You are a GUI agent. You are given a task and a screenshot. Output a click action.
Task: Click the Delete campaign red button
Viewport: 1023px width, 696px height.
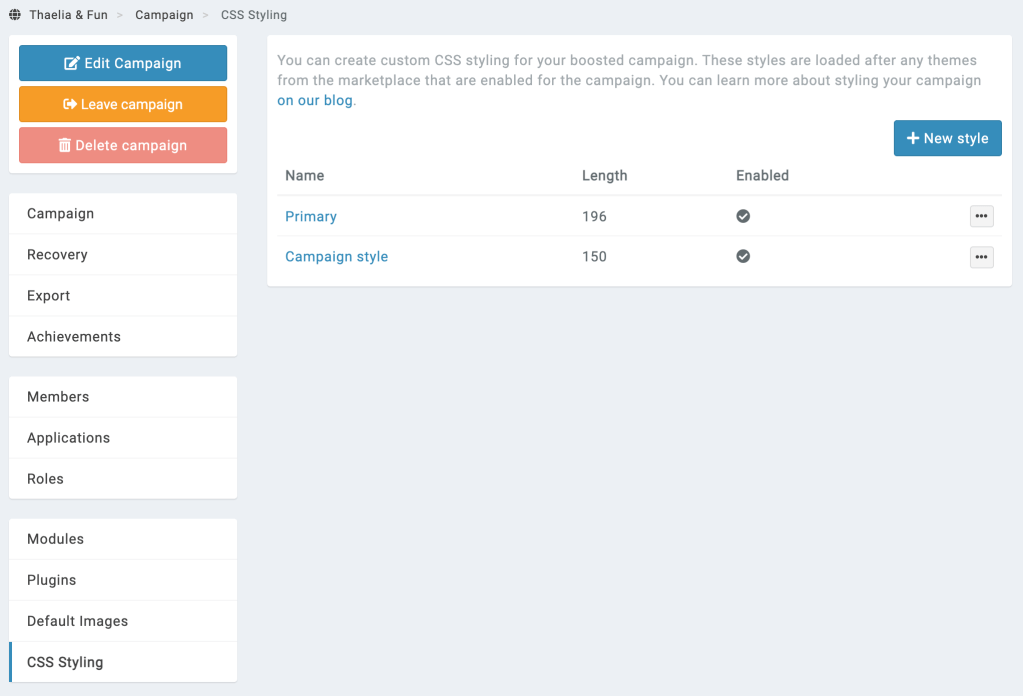[122, 145]
